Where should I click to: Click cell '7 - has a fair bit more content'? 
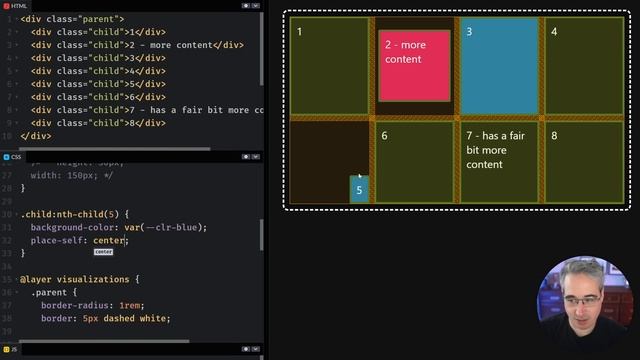tap(499, 162)
